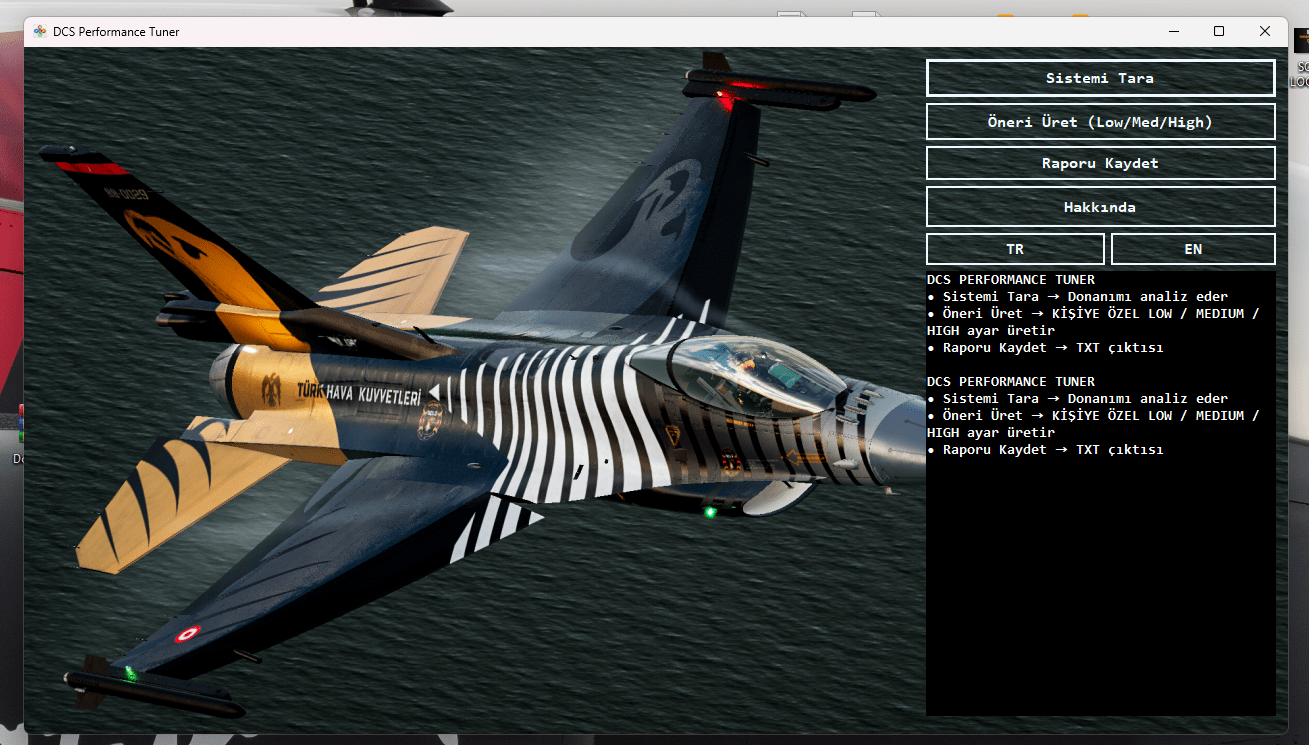Click the DCS Performance Tuner app icon
1309x745 pixels.
(40, 32)
